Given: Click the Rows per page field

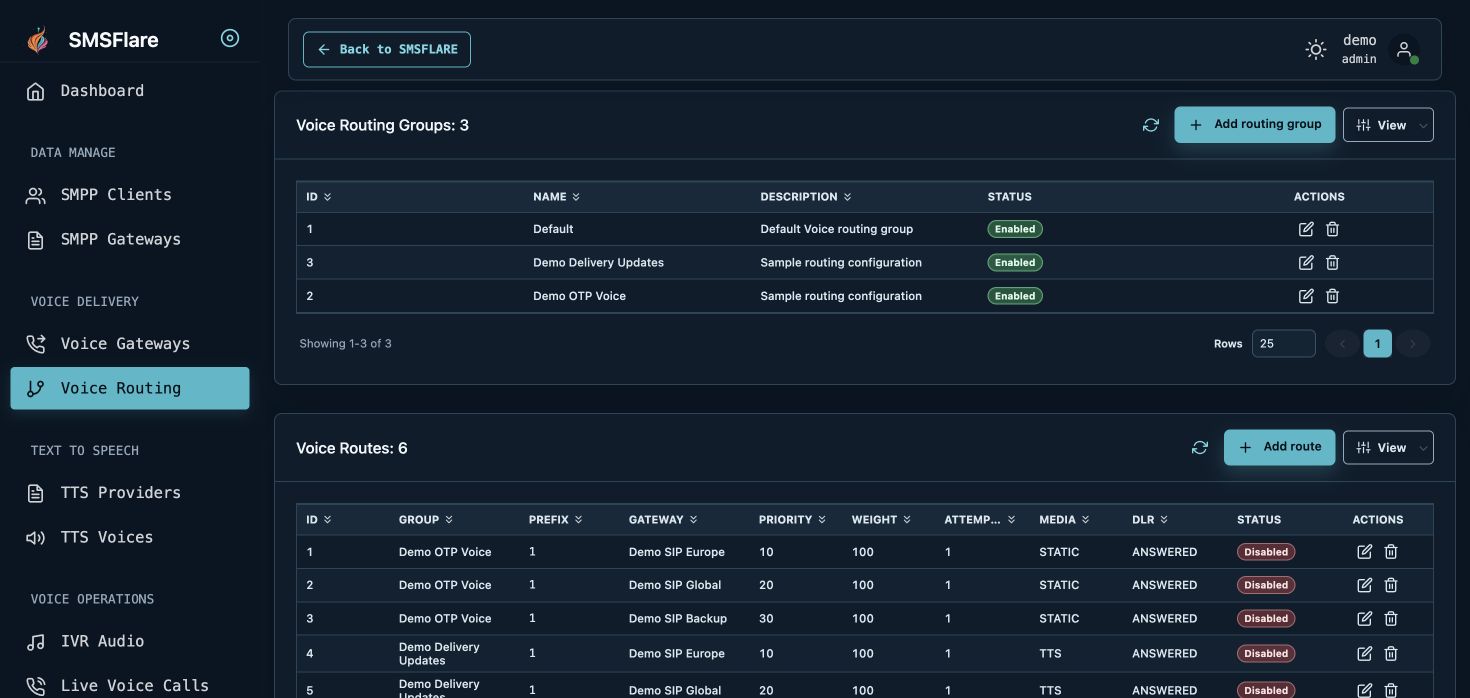Looking at the screenshot, I should 1284,344.
